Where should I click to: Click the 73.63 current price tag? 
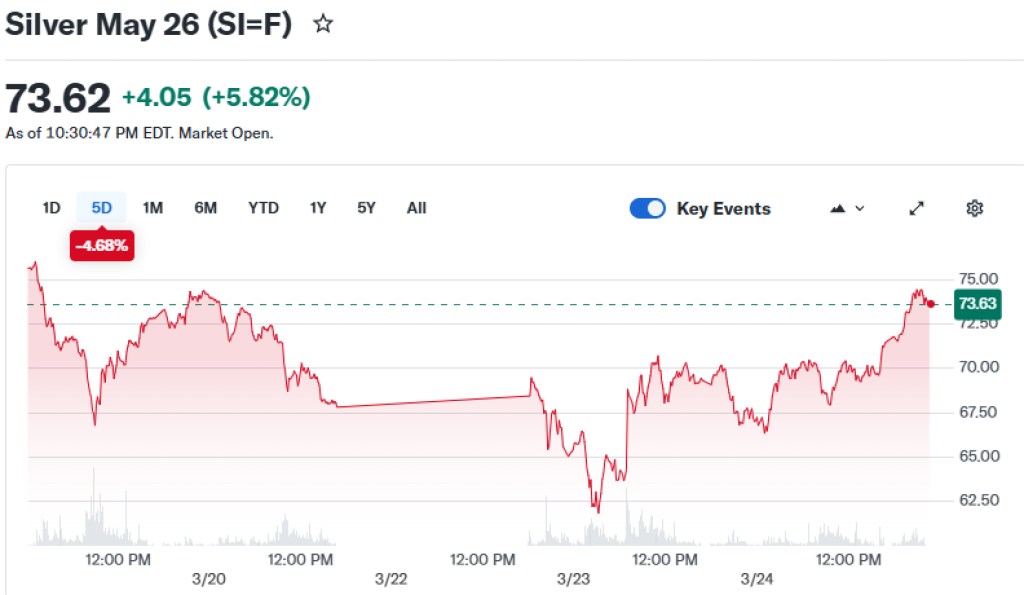tap(977, 303)
